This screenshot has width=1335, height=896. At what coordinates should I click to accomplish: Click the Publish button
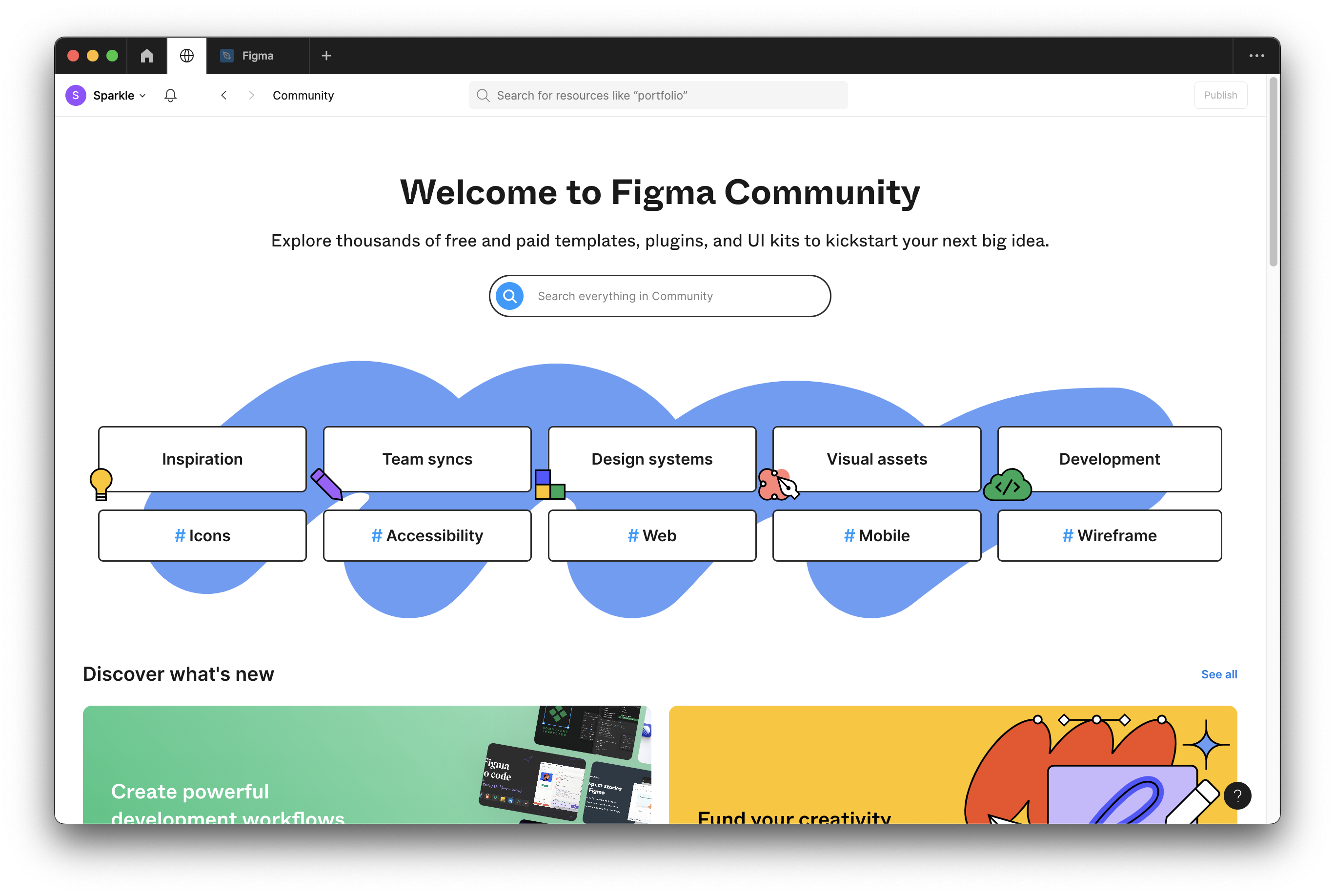coord(1220,96)
